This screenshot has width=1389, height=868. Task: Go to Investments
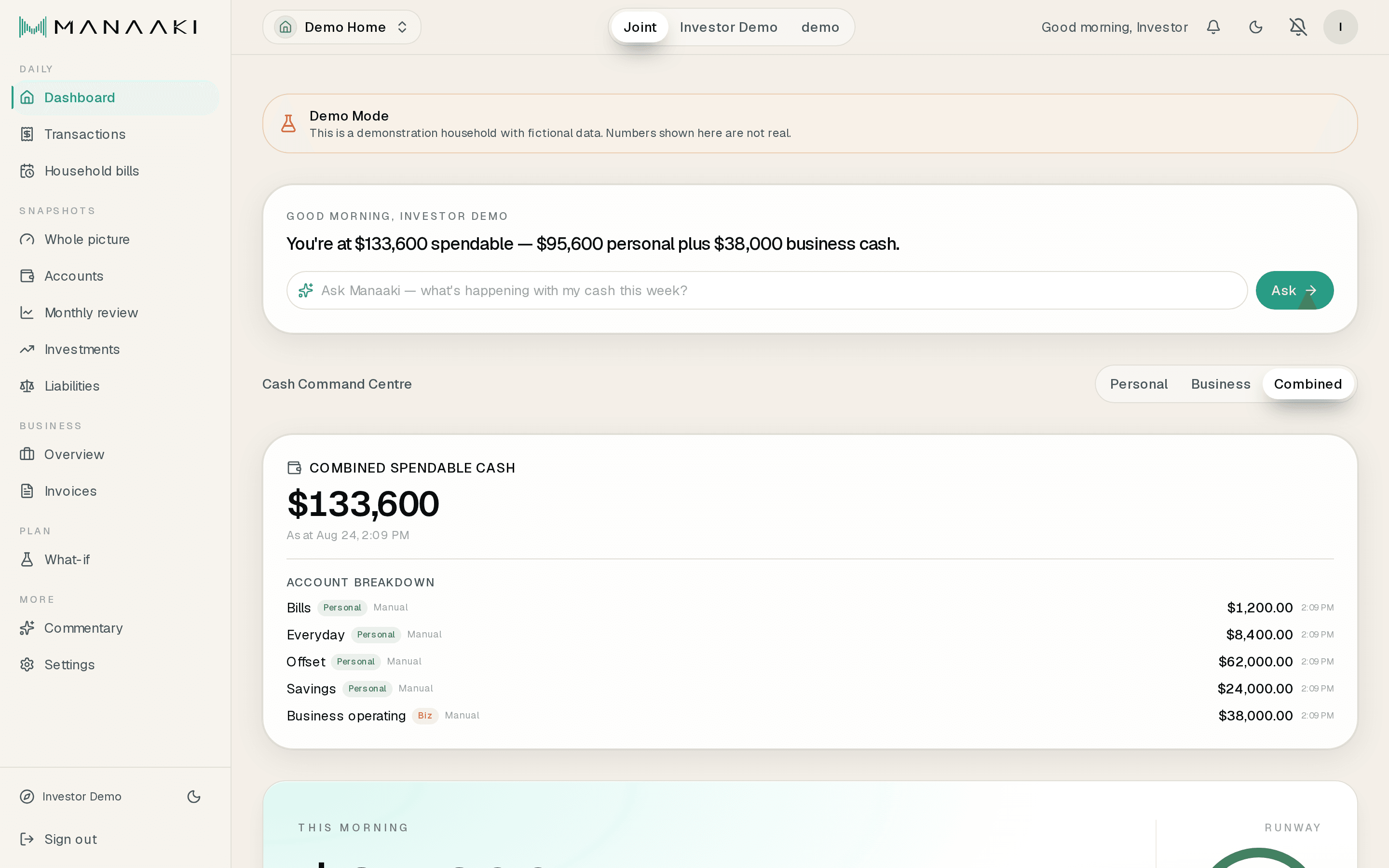(x=115, y=350)
